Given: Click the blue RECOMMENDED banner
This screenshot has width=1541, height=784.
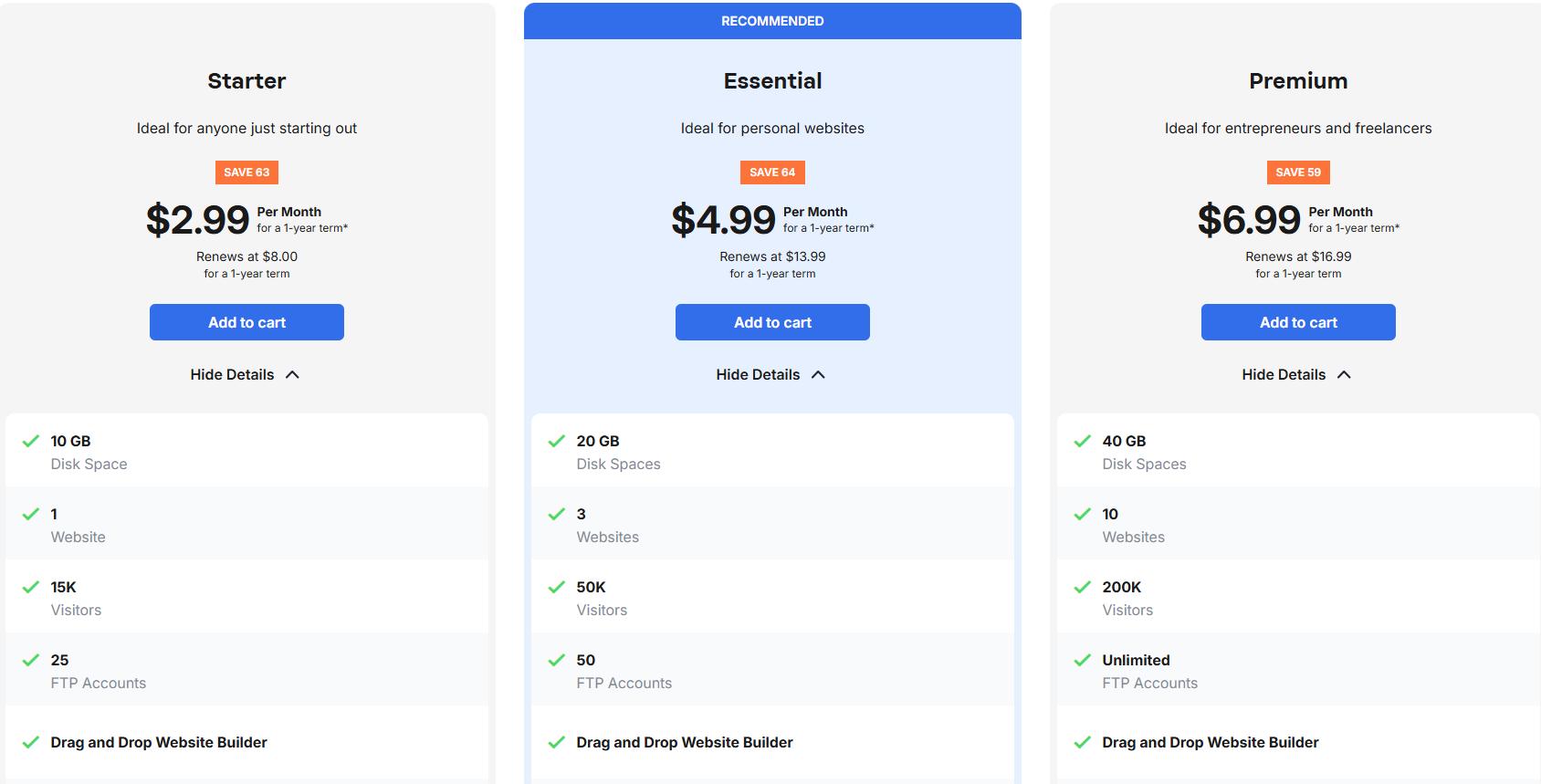Looking at the screenshot, I should [772, 21].
